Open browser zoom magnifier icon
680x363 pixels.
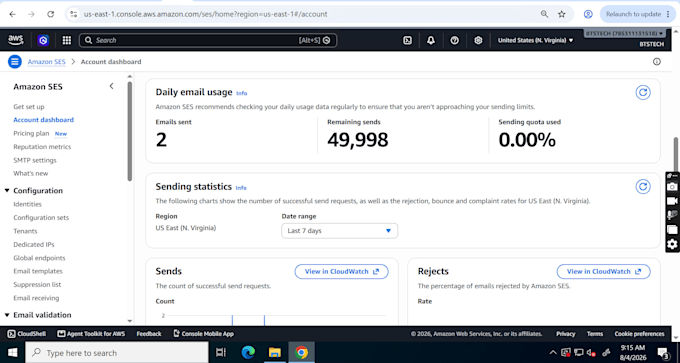click(x=544, y=14)
